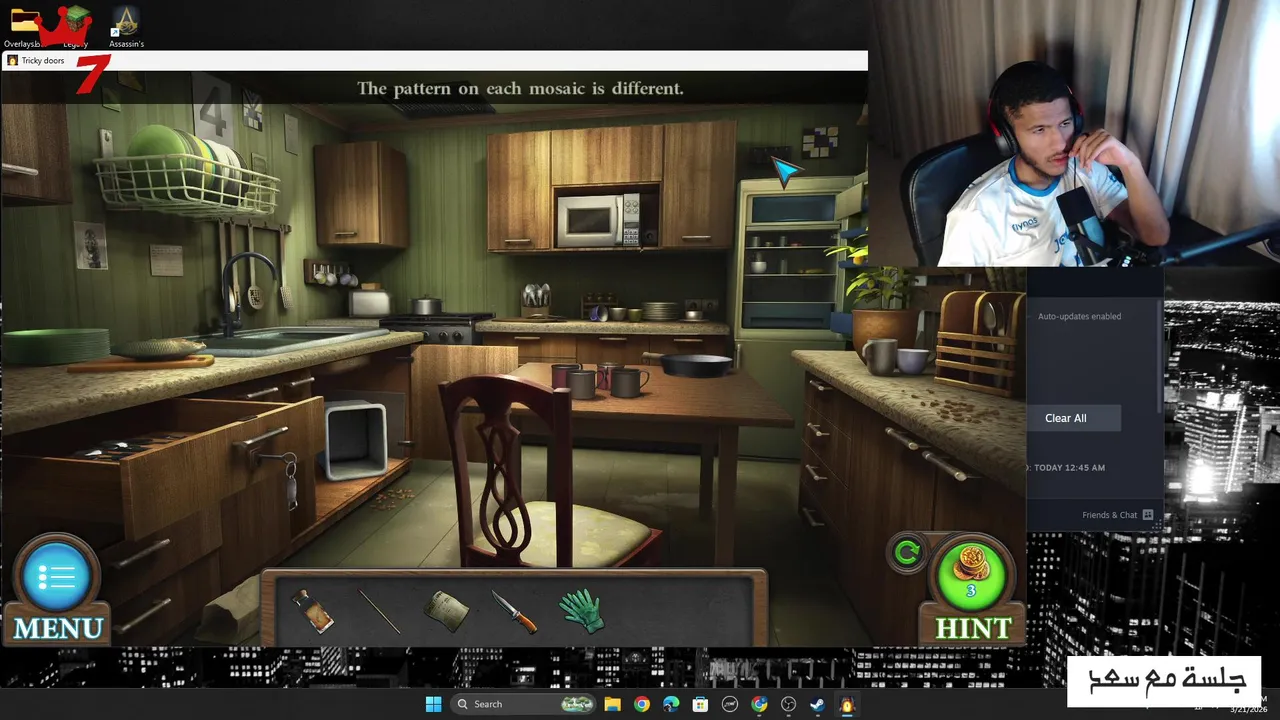This screenshot has width=1280, height=720.
Task: Examine the mosaic tiles above the fridge
Action: point(820,142)
